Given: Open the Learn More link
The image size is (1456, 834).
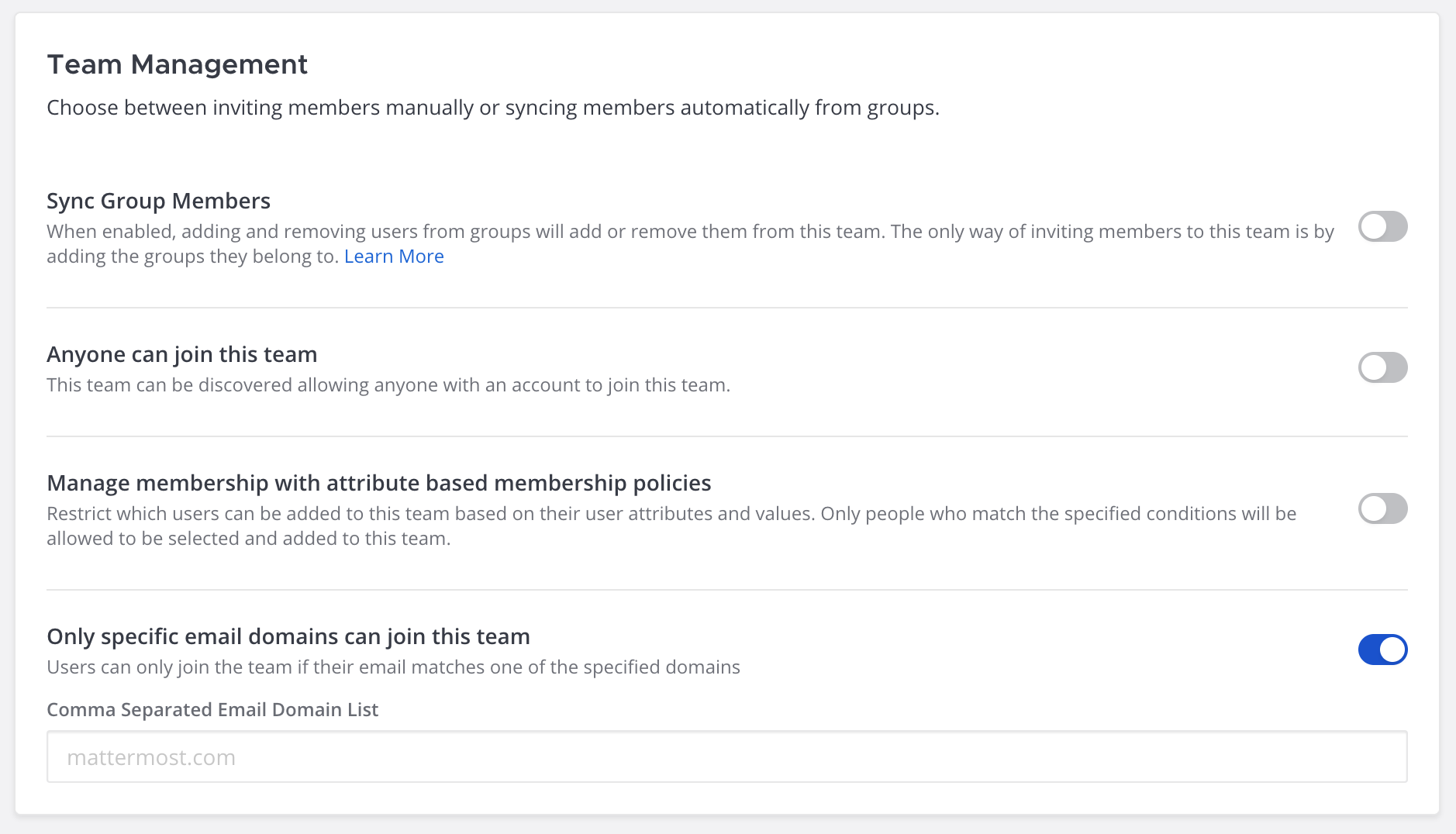Looking at the screenshot, I should [394, 257].
